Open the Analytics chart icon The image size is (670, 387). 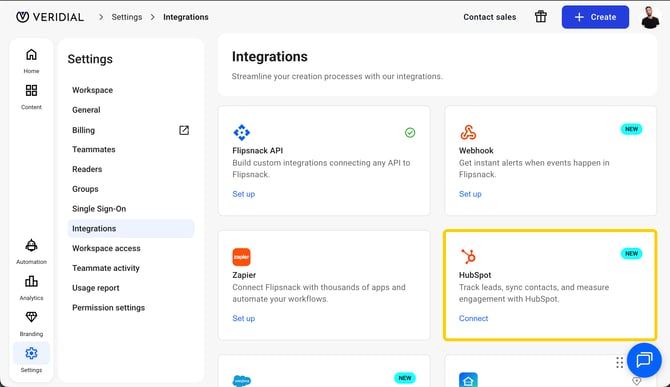click(x=31, y=281)
